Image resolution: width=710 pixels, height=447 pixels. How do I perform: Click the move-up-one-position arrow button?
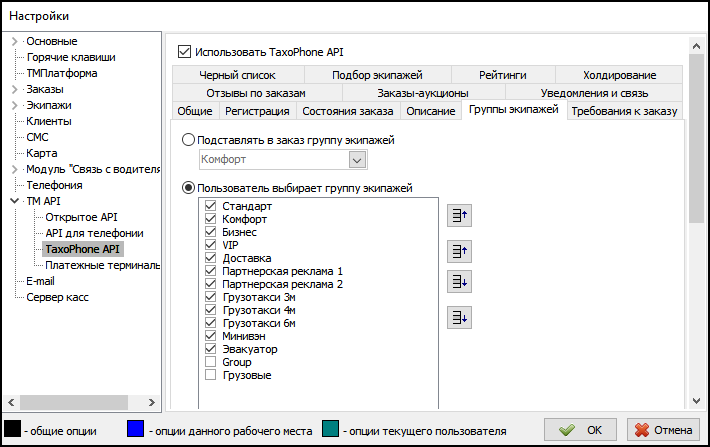(459, 251)
